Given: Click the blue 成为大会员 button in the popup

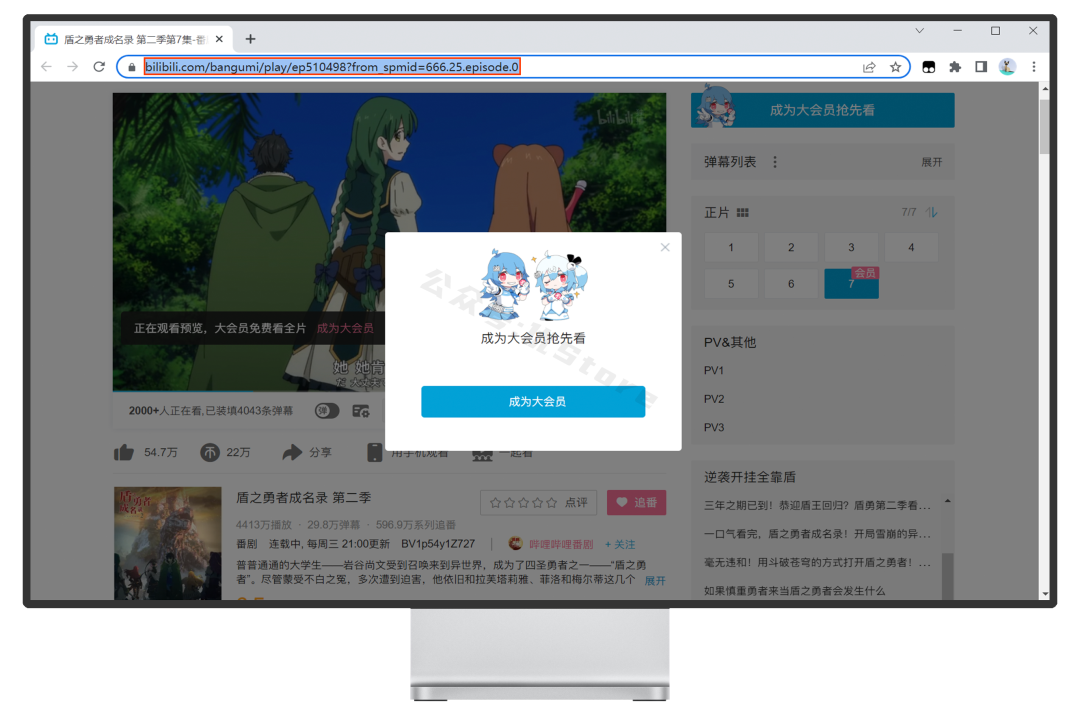Looking at the screenshot, I should (x=533, y=402).
